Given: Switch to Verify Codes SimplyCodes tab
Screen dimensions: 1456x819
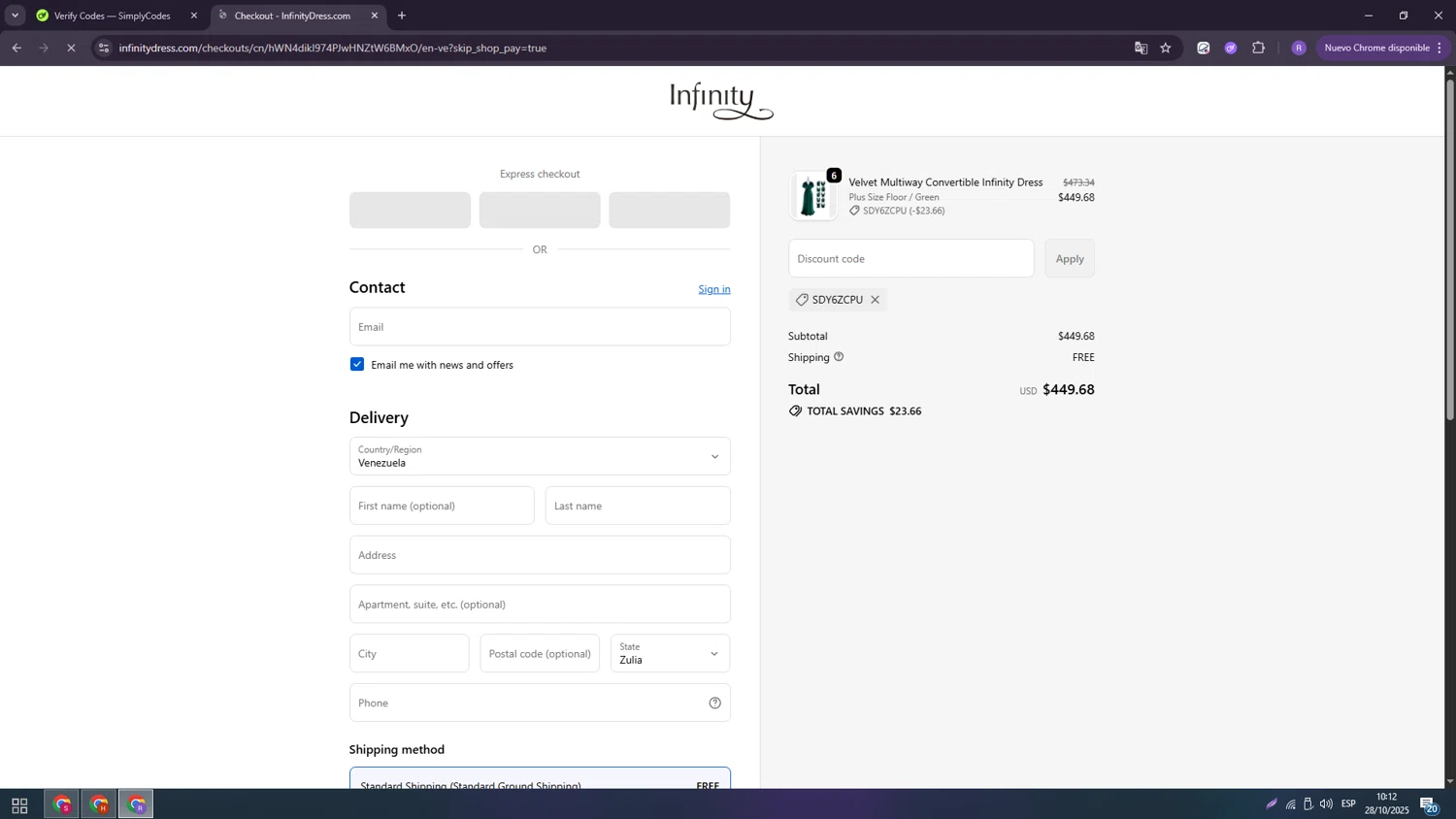Looking at the screenshot, I should coord(115,16).
